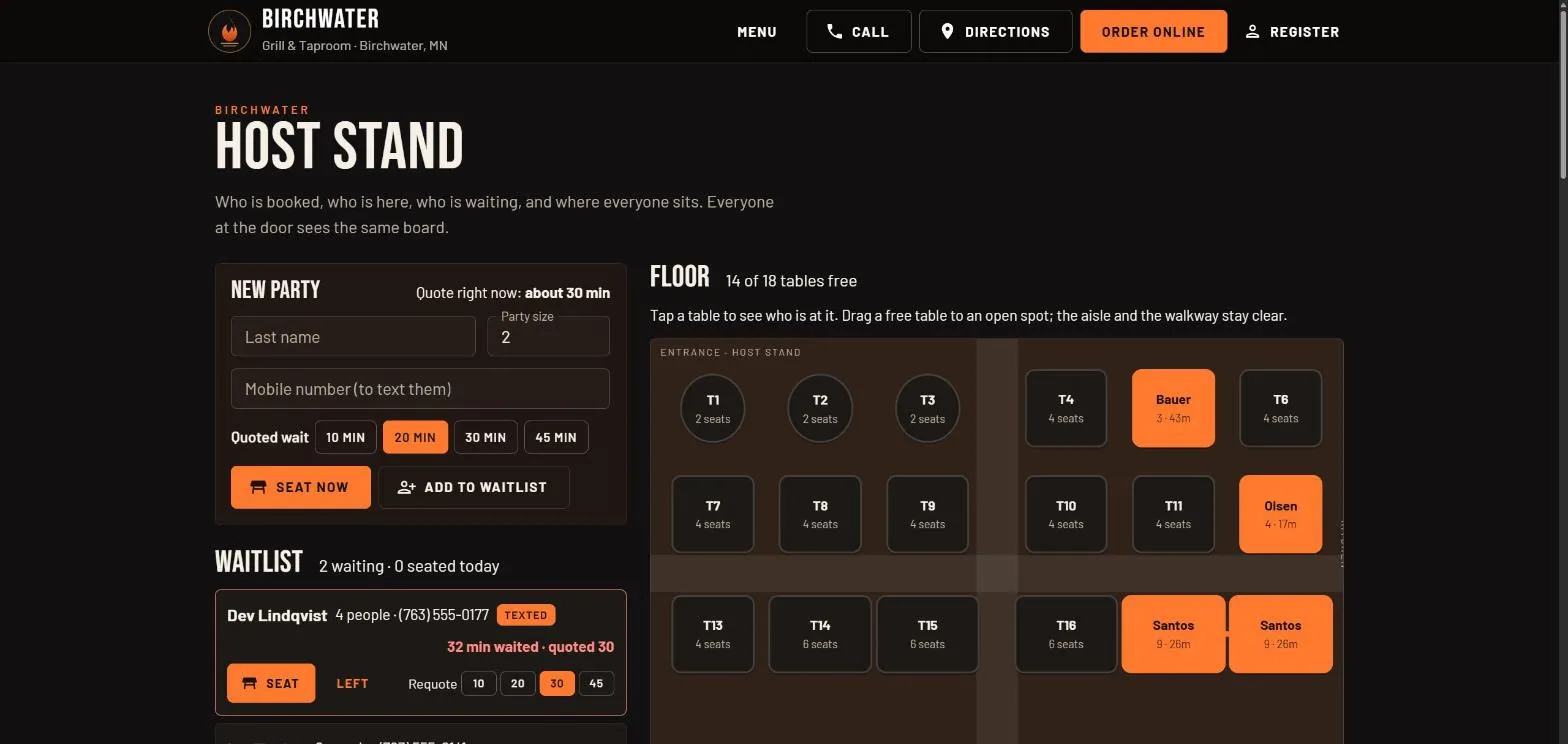
Task: Tap table T6 on the floor
Action: [x=1281, y=408]
